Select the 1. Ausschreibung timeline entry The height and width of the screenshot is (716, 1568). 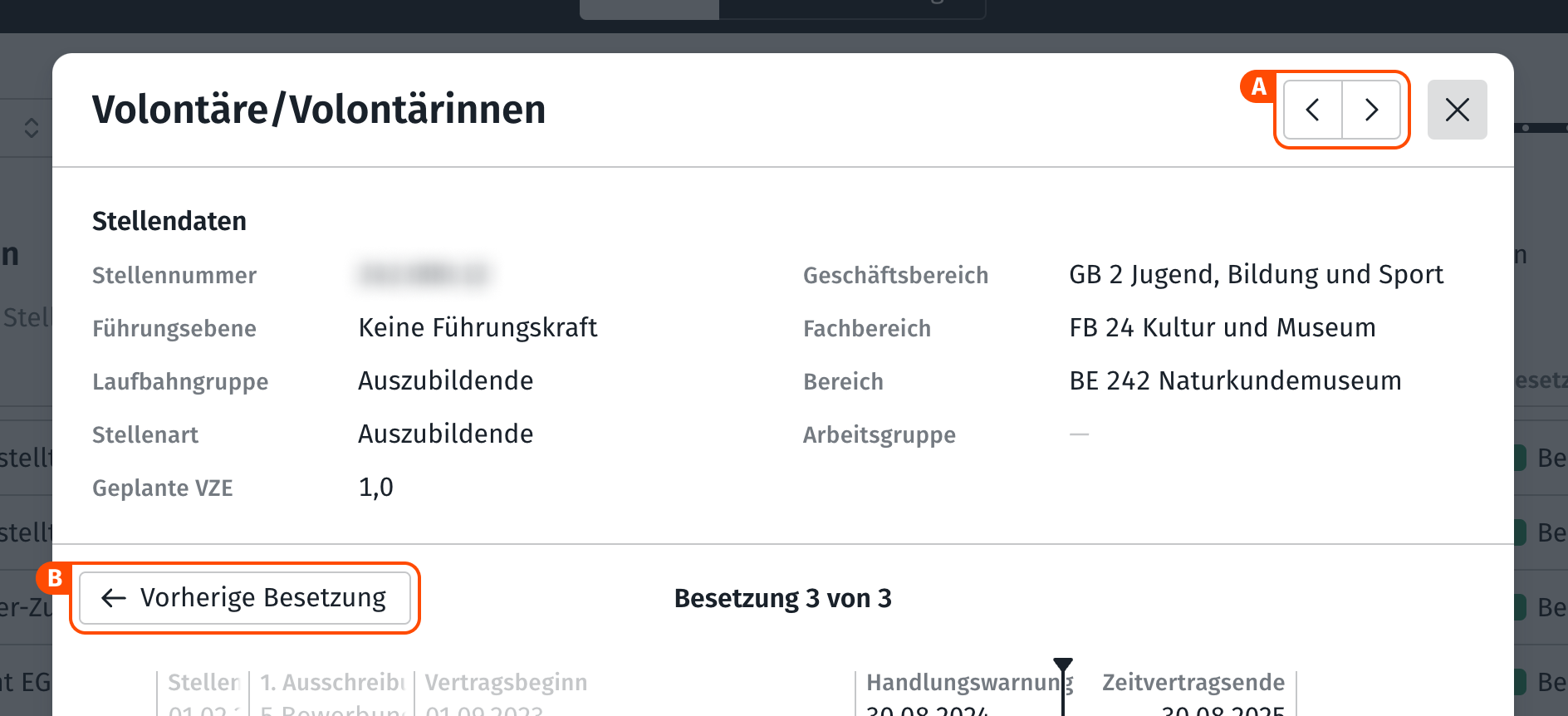(x=332, y=684)
